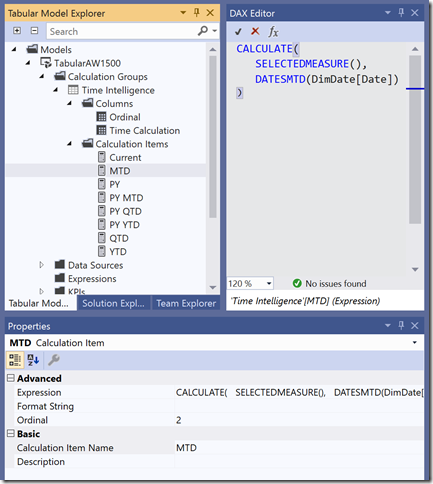Cancel DAX edits with the red X
The width and height of the screenshot is (433, 484).
pos(255,31)
